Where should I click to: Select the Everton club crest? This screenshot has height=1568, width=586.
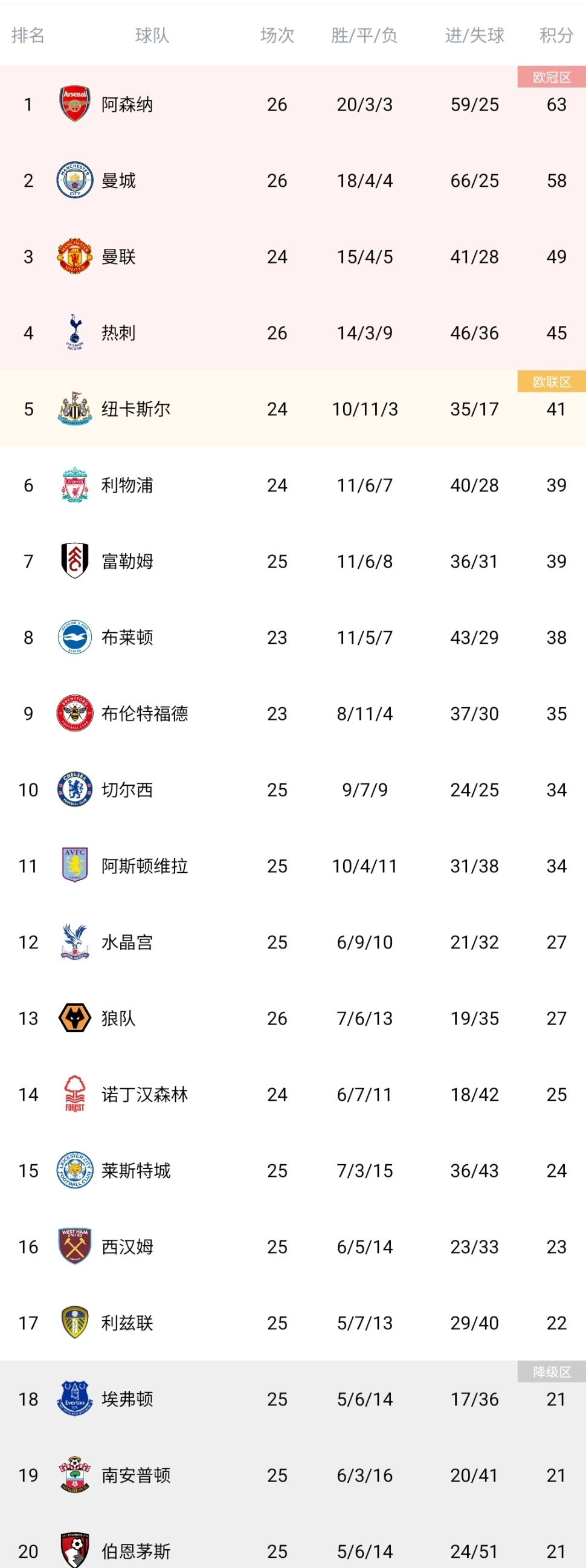coord(75,1399)
